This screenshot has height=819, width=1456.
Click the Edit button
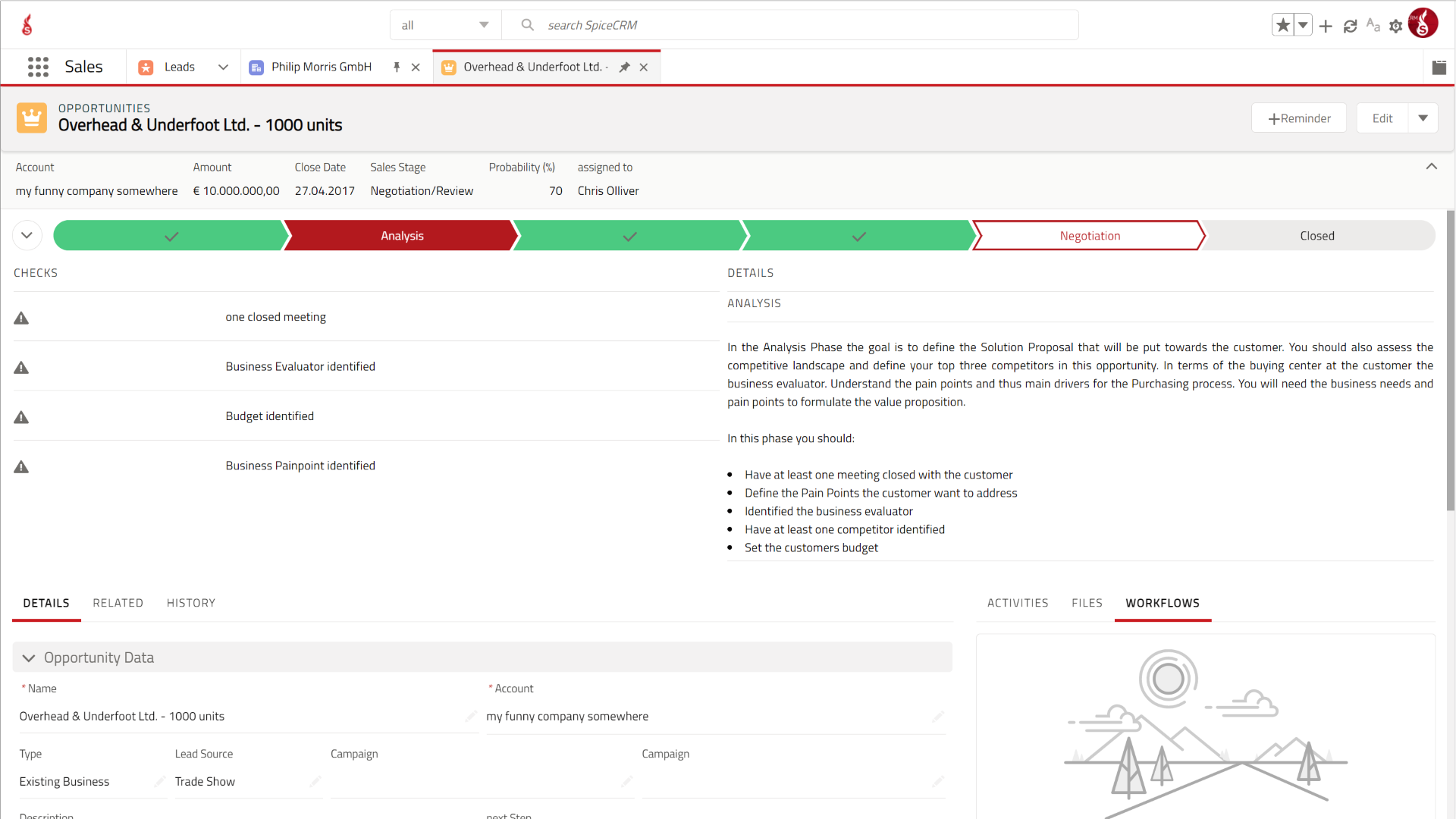click(x=1382, y=118)
